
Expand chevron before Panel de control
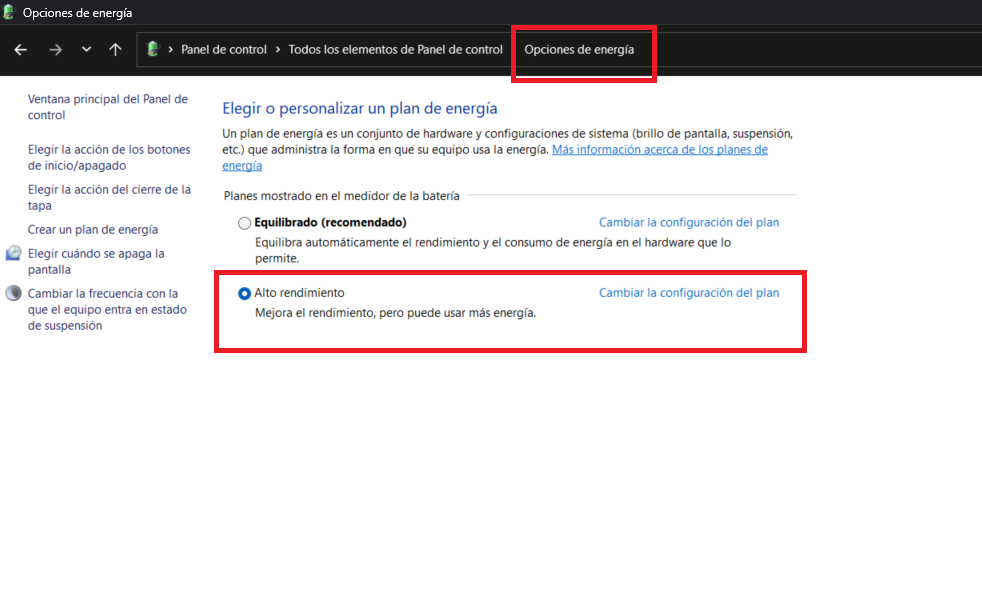click(x=170, y=49)
